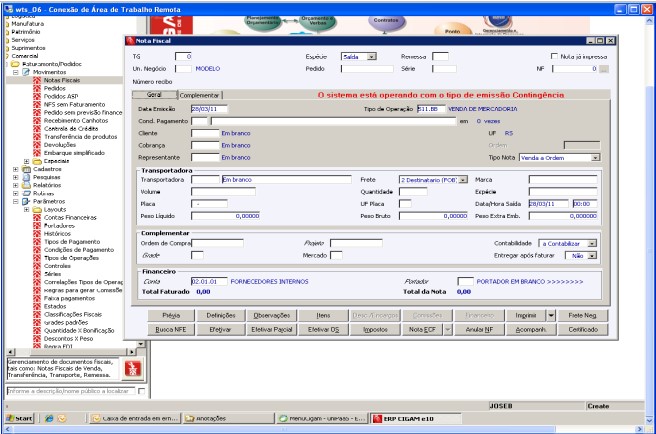Screen dimensions: 656x434
Task: Toggle the checkbox beside the search field
Action: [142, 391]
